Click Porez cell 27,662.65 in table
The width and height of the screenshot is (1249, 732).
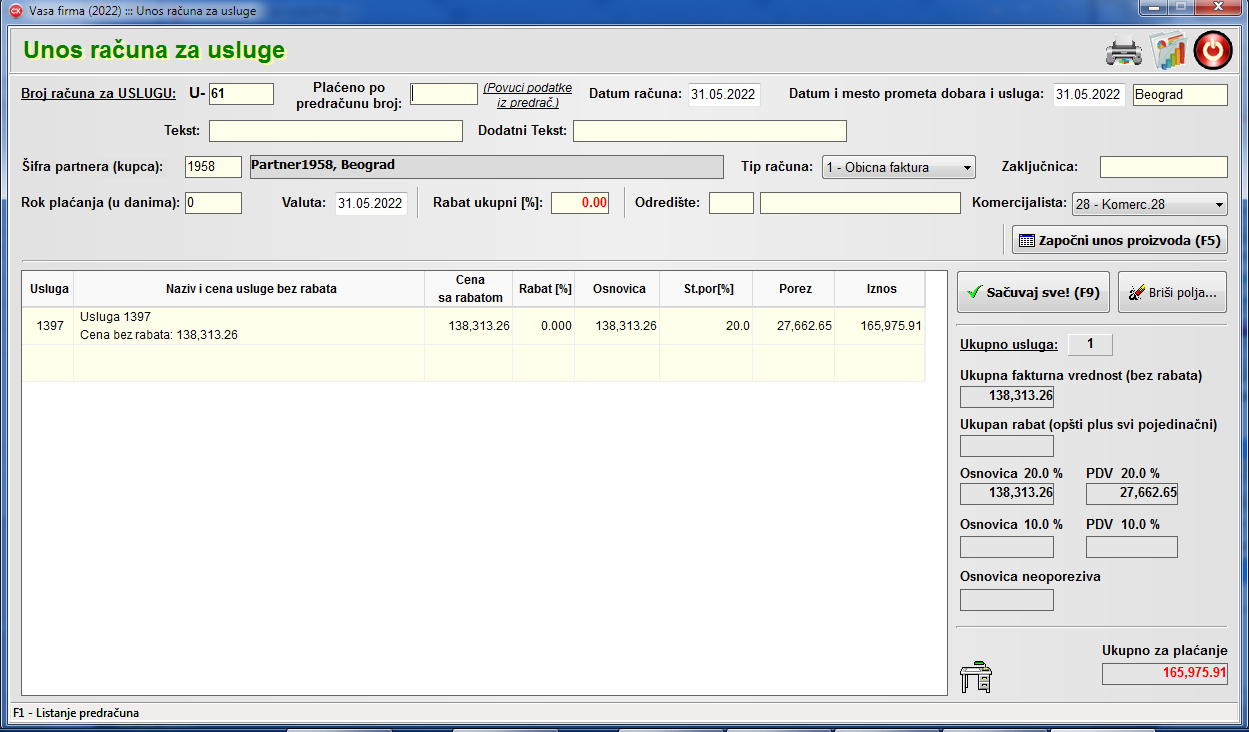795,326
